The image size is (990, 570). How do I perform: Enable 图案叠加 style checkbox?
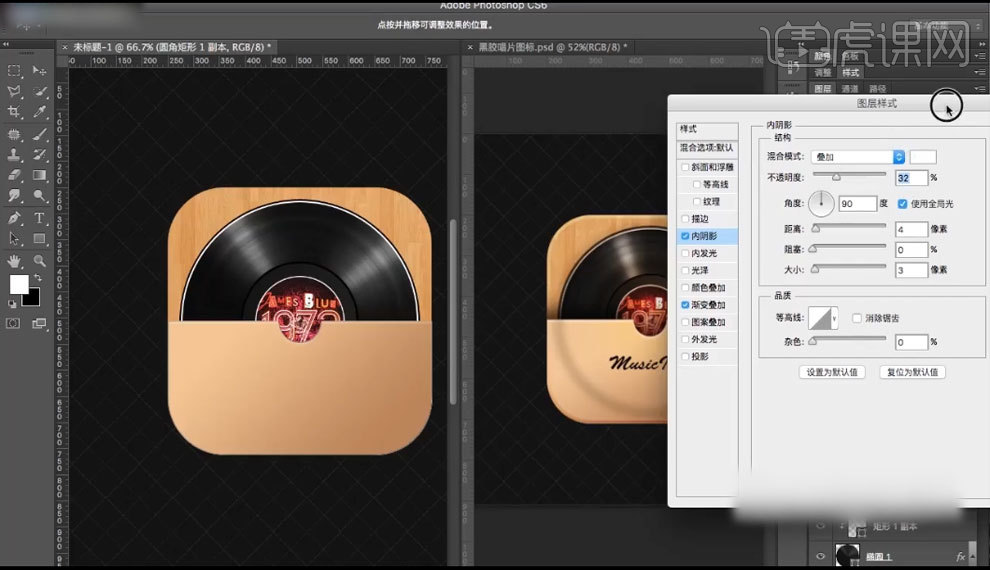tap(685, 322)
